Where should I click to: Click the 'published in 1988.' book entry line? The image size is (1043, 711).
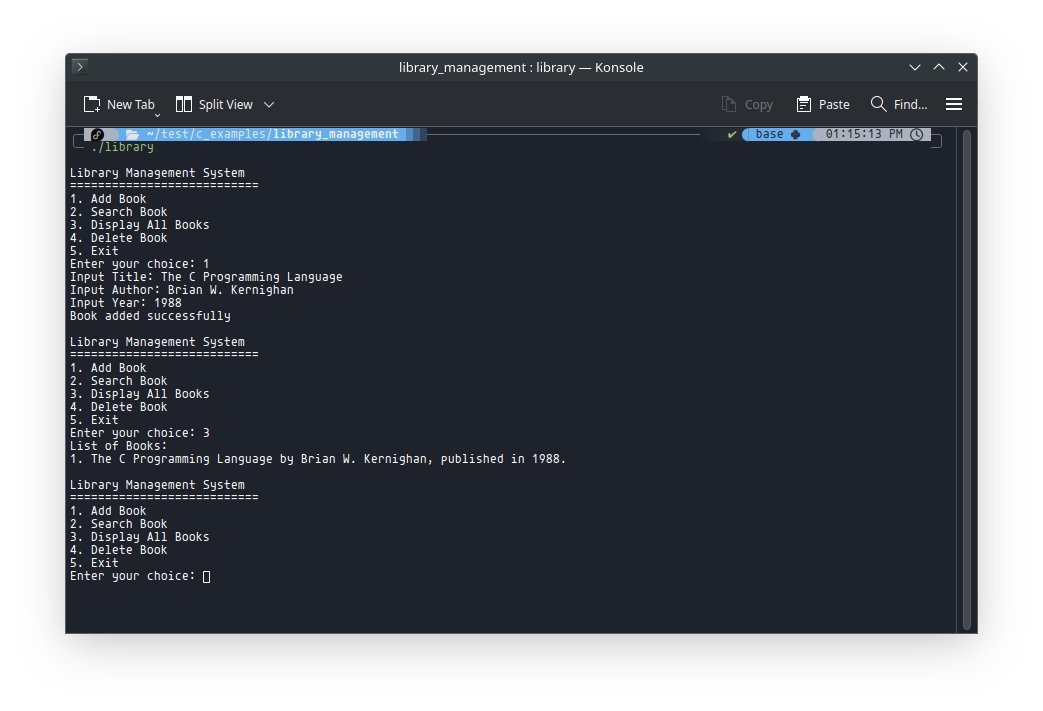click(x=318, y=459)
